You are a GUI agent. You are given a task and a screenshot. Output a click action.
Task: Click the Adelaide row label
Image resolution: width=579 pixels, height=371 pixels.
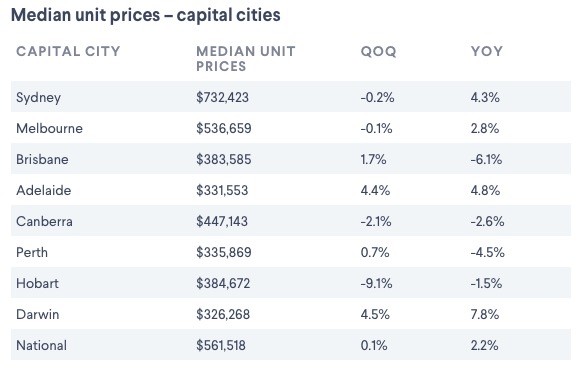pyautogui.click(x=44, y=190)
